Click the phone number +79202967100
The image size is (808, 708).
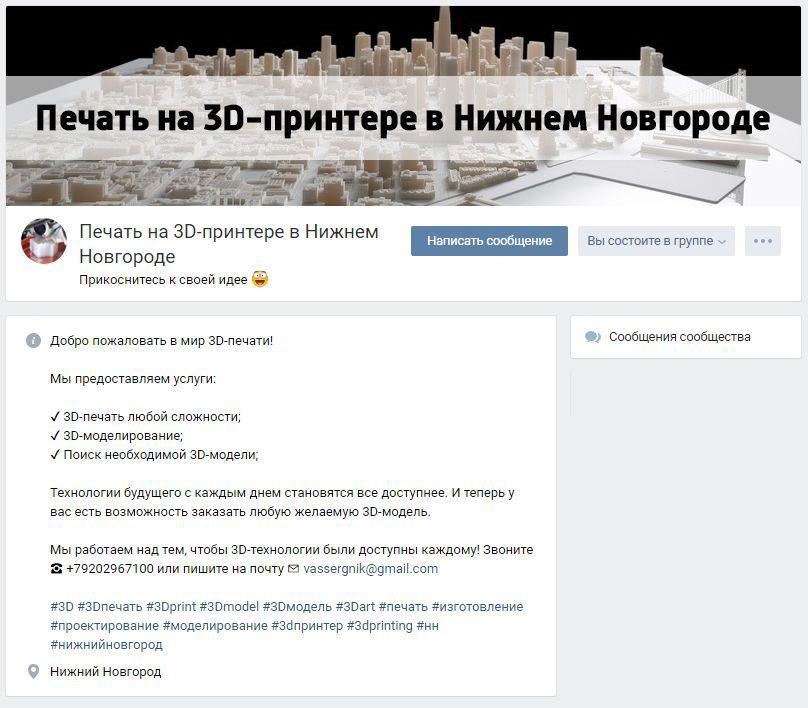coord(110,569)
